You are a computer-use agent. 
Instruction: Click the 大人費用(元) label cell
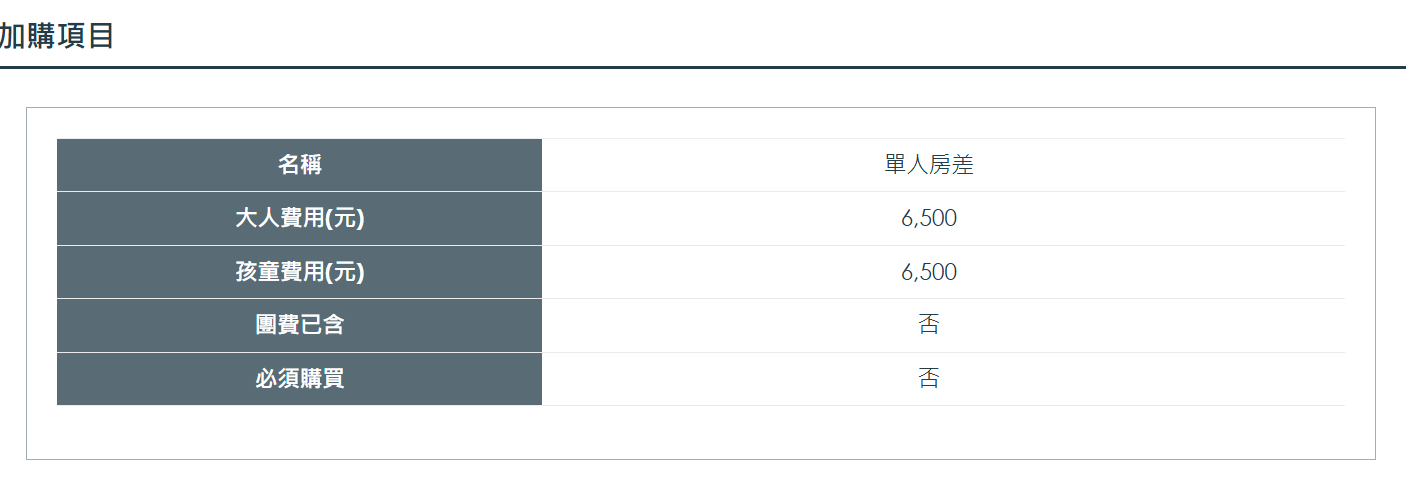299,218
